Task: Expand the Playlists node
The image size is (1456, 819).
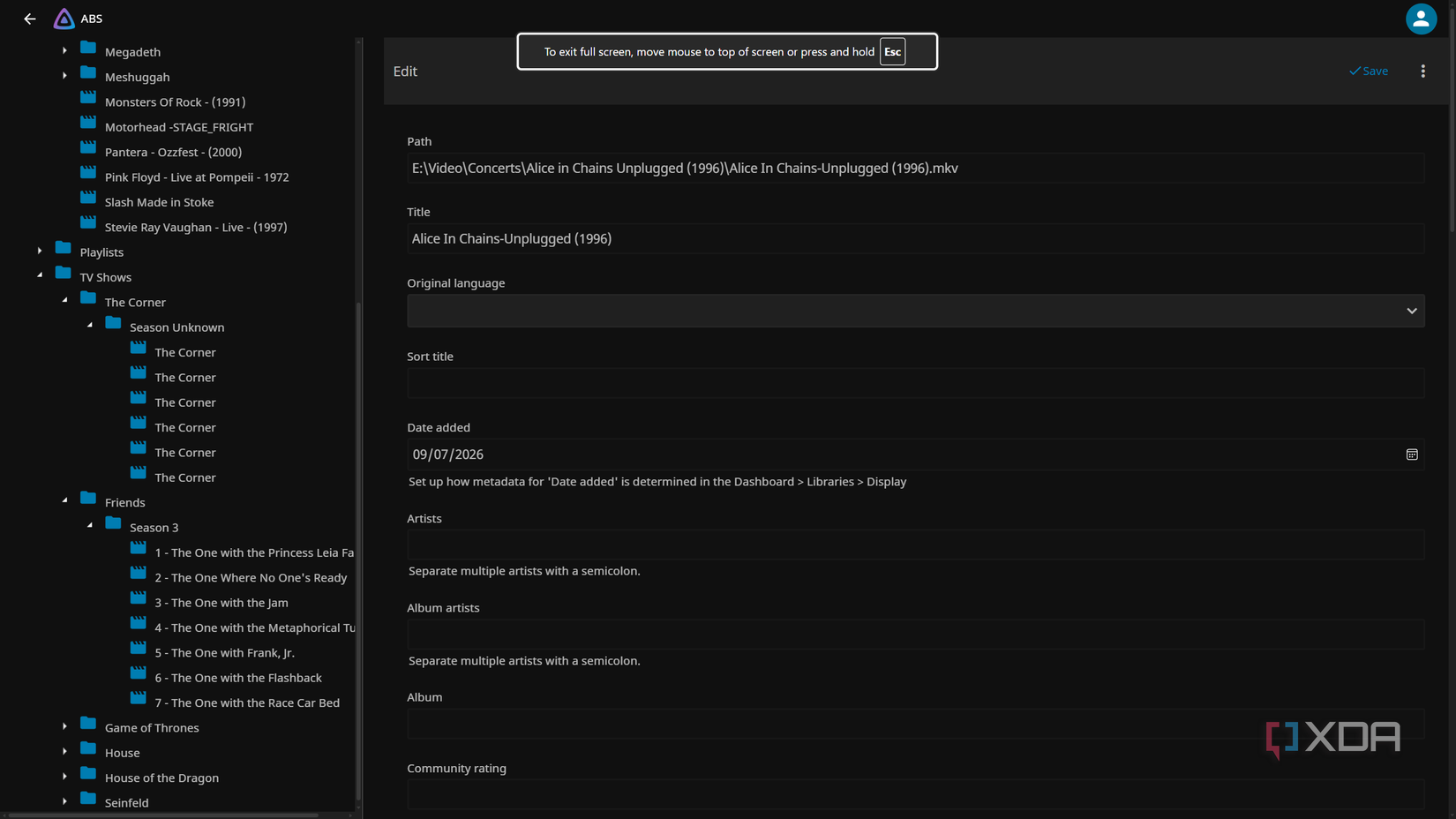Action: pos(40,252)
